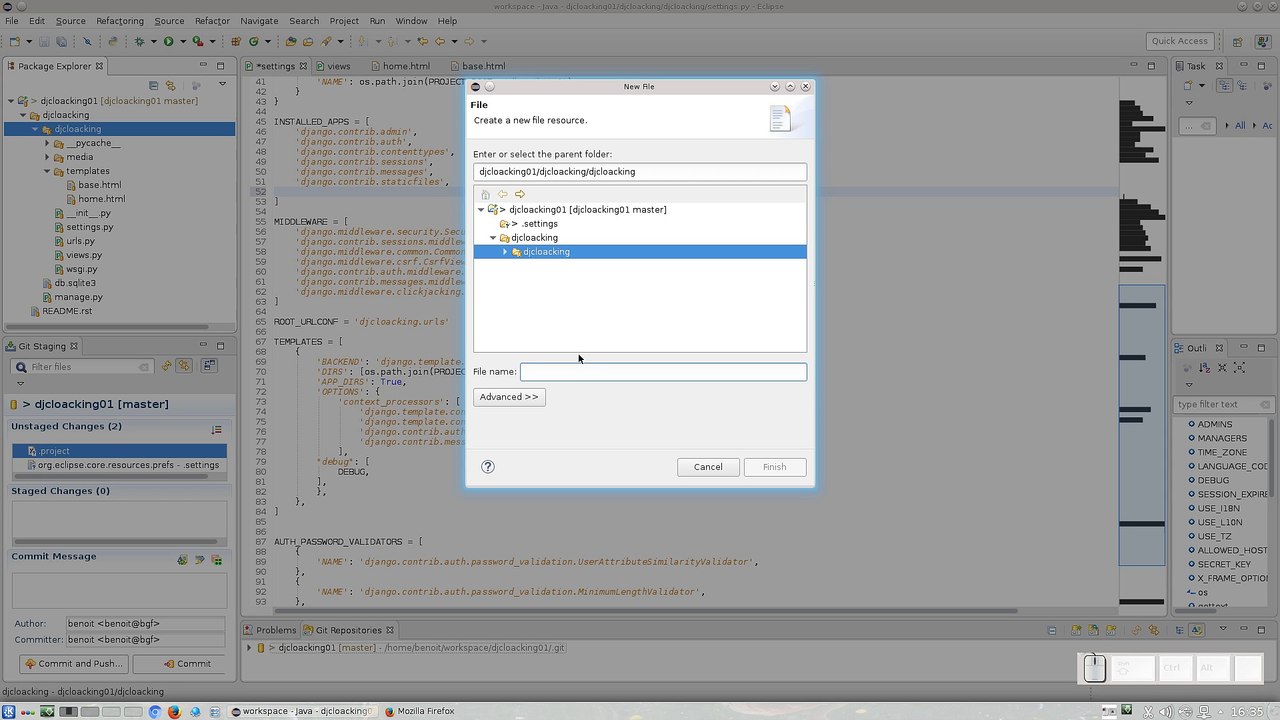Click the help question mark icon
Viewport: 1280px width, 720px height.
coord(488,467)
